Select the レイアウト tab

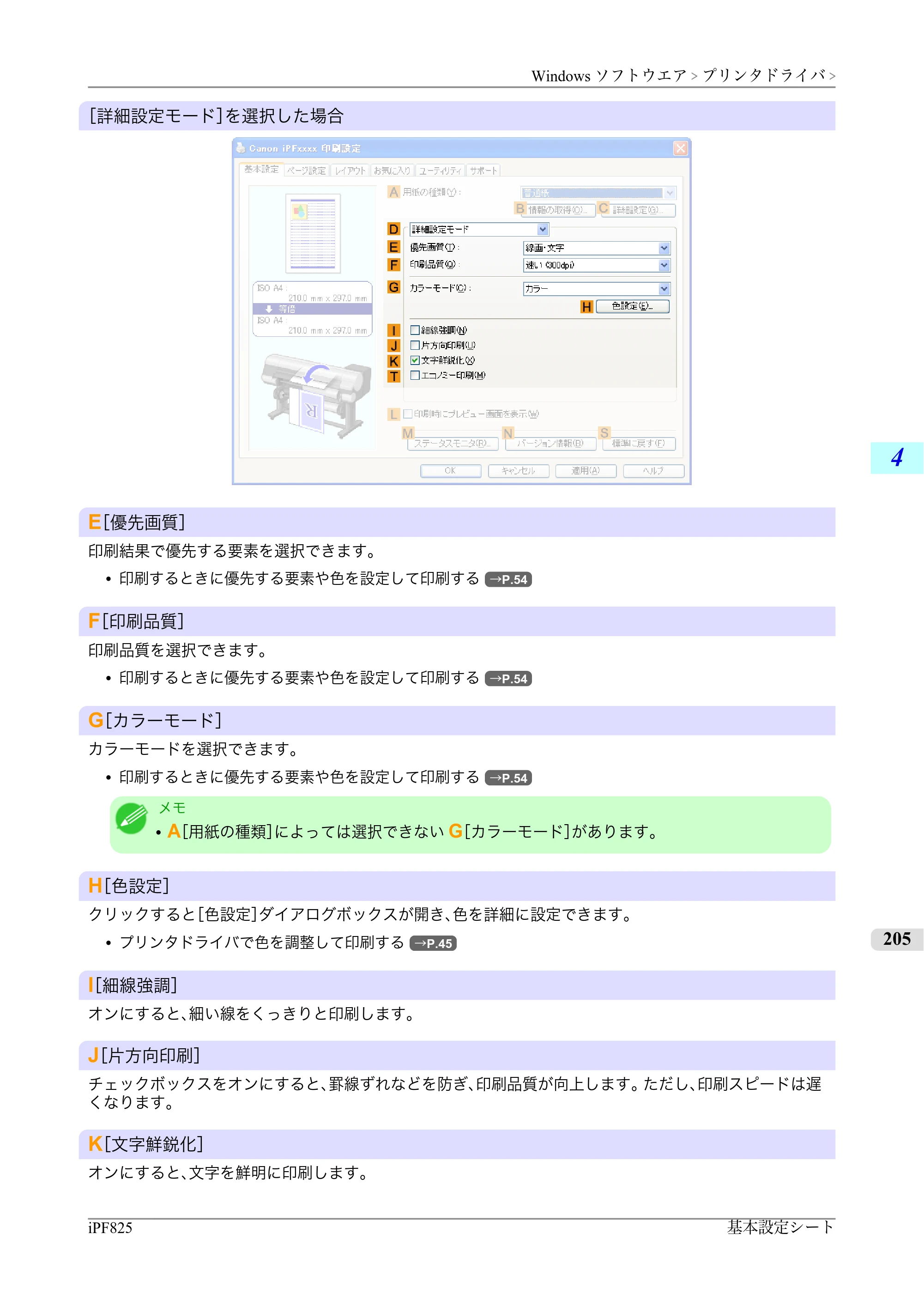(x=350, y=171)
